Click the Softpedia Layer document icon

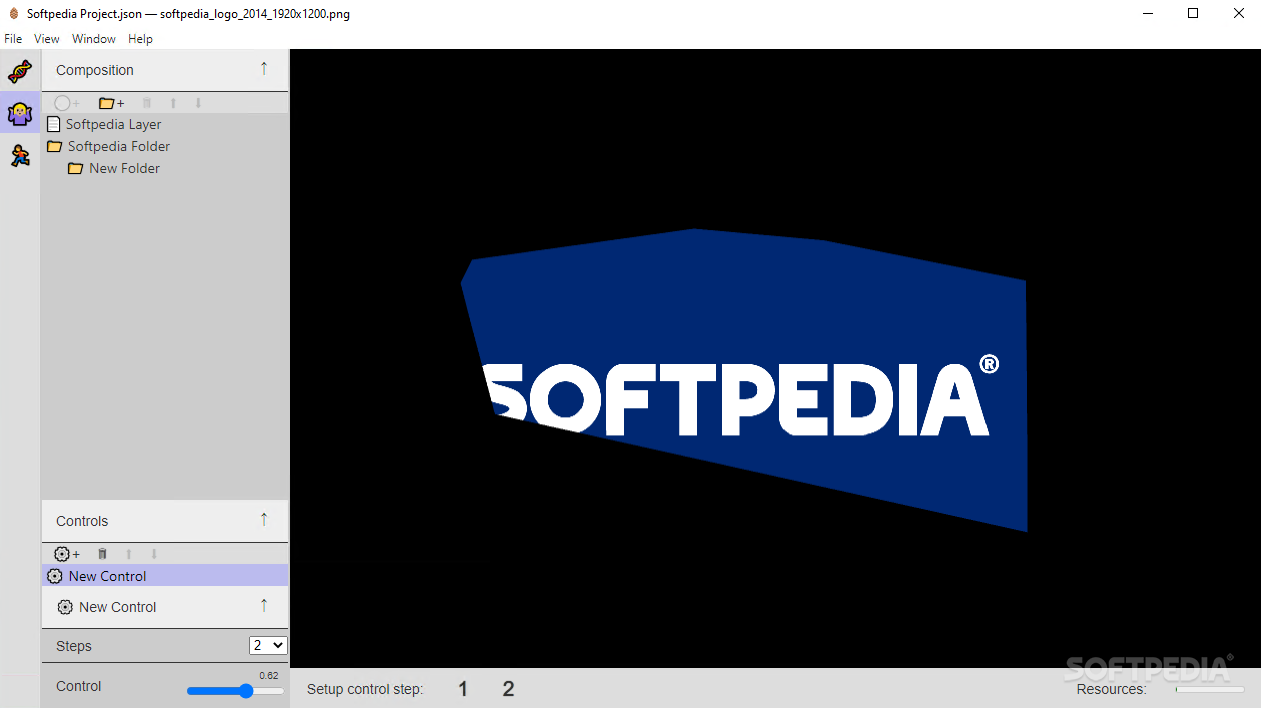pos(54,124)
